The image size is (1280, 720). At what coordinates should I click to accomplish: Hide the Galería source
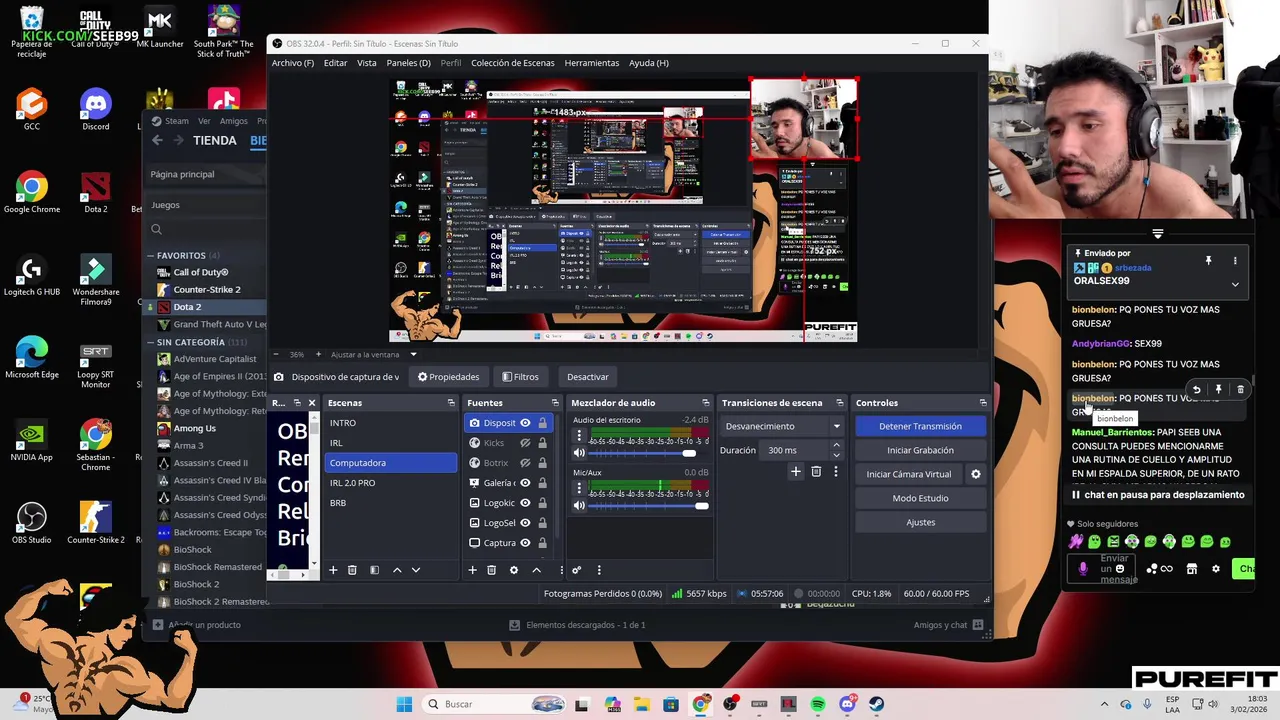[525, 483]
